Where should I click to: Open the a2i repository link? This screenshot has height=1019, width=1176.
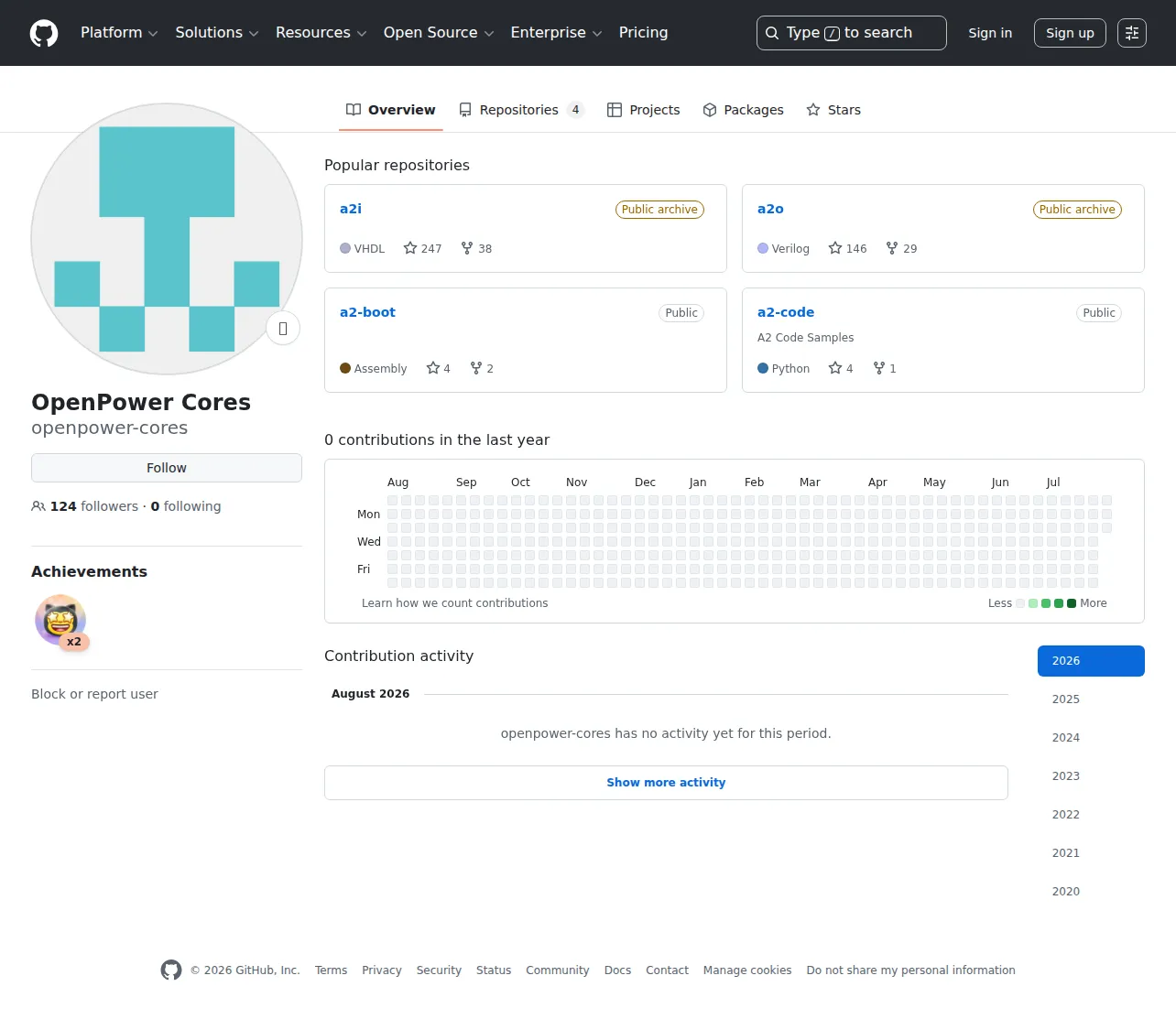(351, 209)
